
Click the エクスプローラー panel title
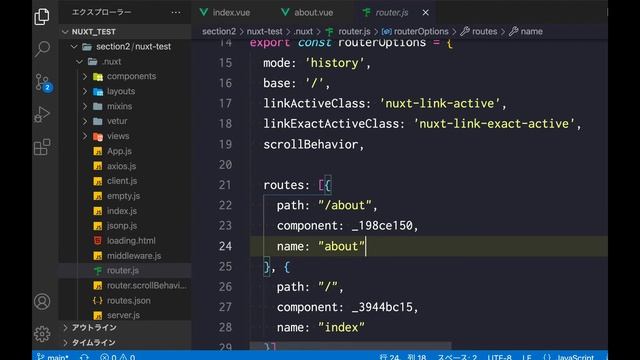(x=102, y=12)
